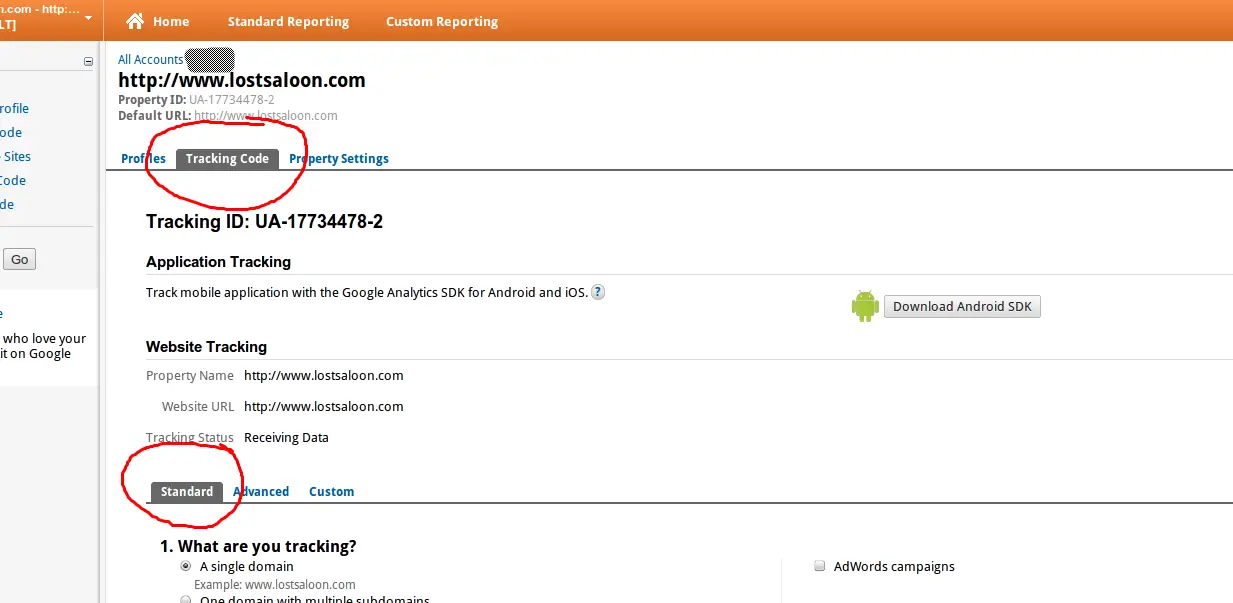Click the Android robot icon
The height and width of the screenshot is (603, 1233).
pos(865,306)
